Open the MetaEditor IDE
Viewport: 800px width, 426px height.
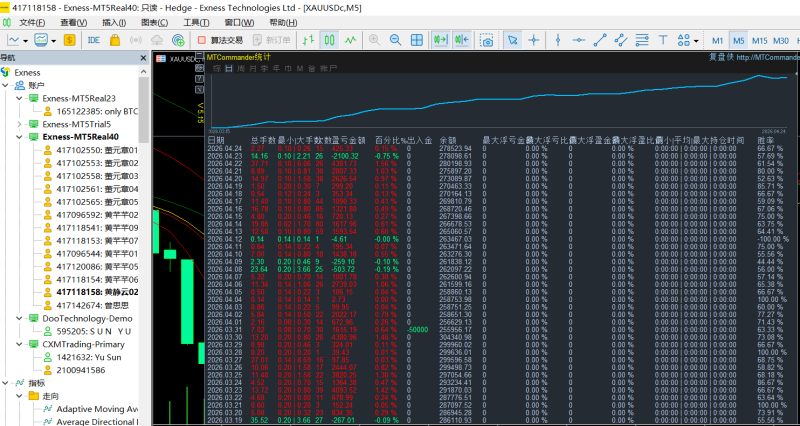pyautogui.click(x=94, y=40)
